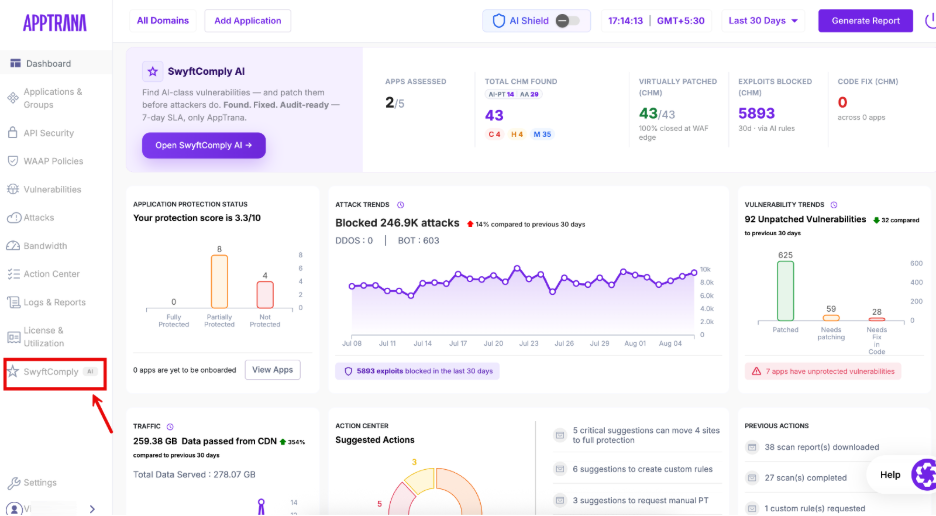Toggle the AI Shield switch
The height and width of the screenshot is (516, 936).
pos(567,21)
